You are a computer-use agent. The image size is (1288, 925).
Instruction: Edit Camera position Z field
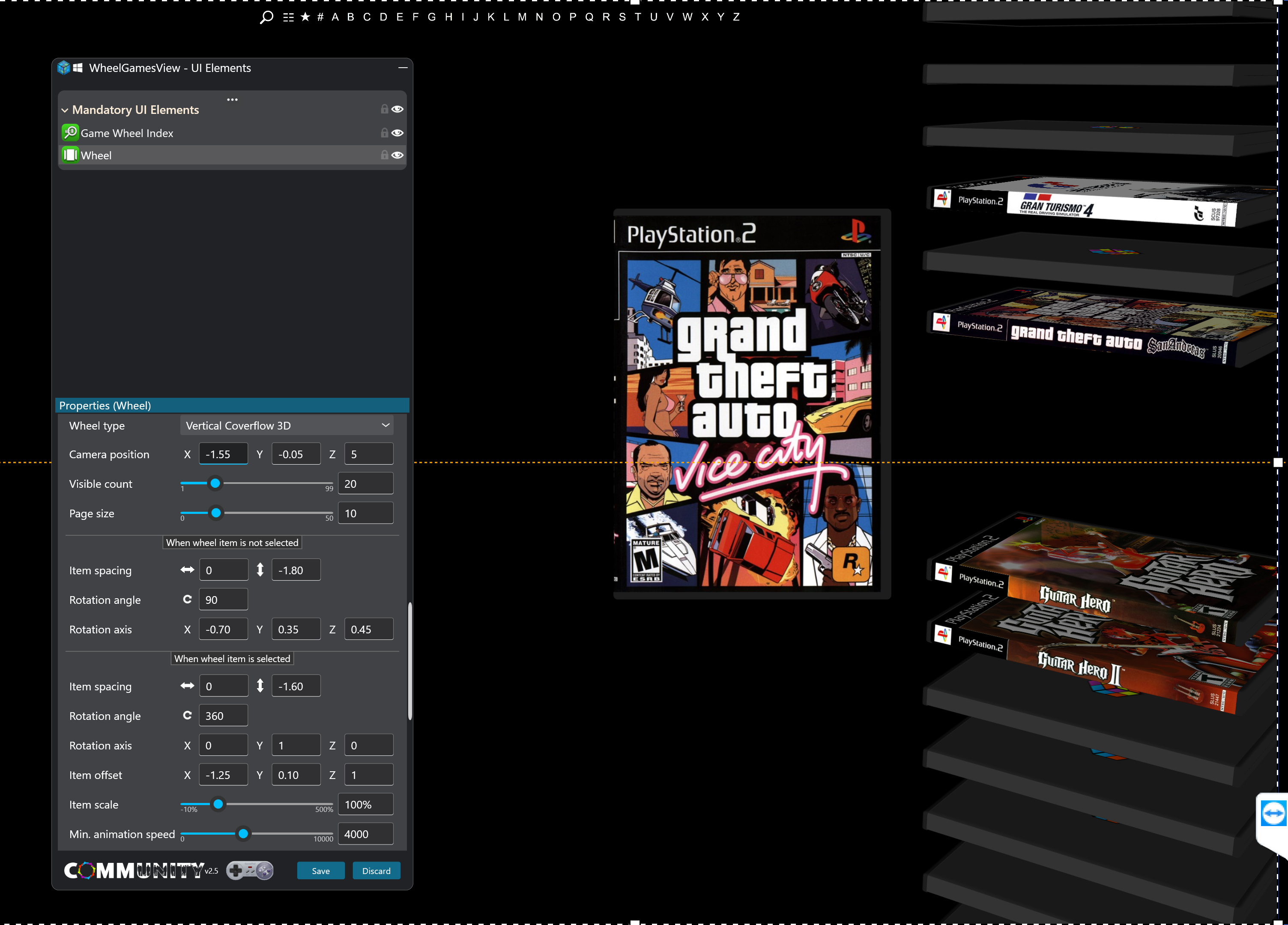point(368,454)
